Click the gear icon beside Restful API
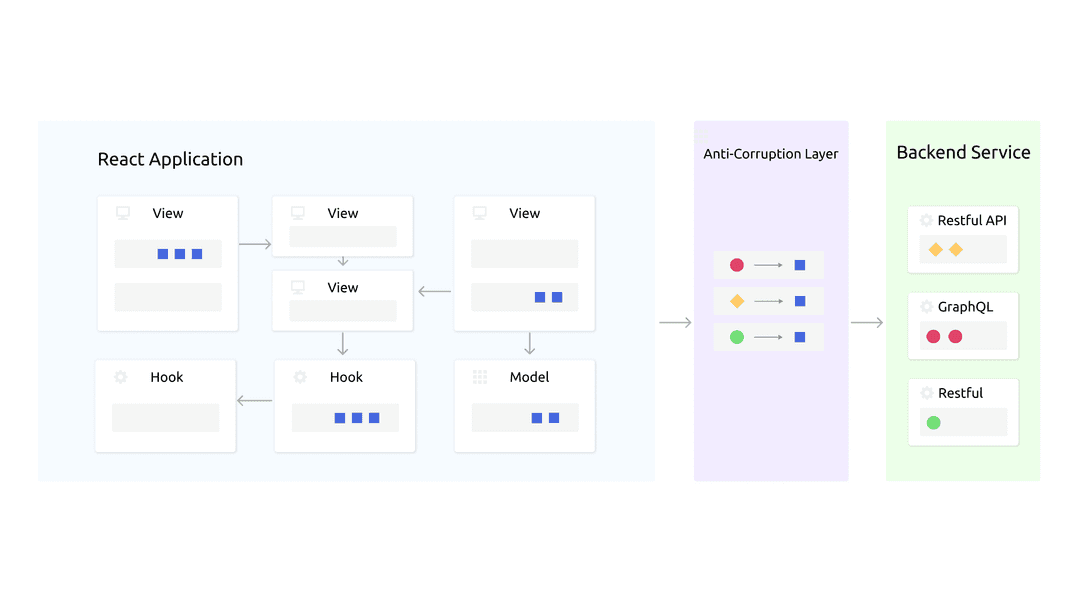This screenshot has height=592, width=1080. click(x=926, y=220)
